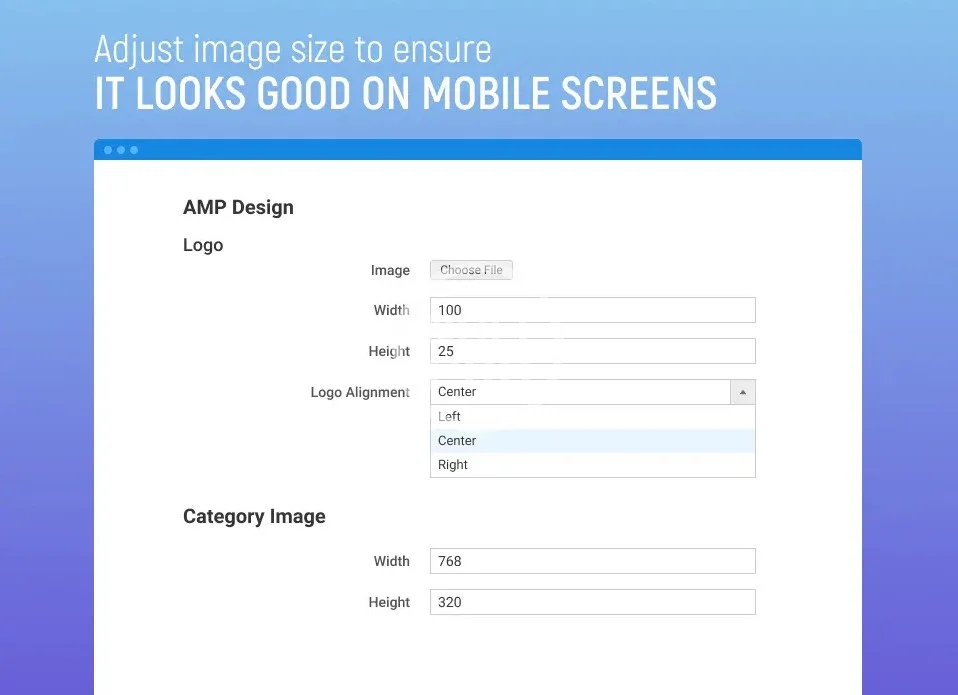Image resolution: width=958 pixels, height=695 pixels.
Task: Click the AMP Design heading
Action: coord(238,208)
